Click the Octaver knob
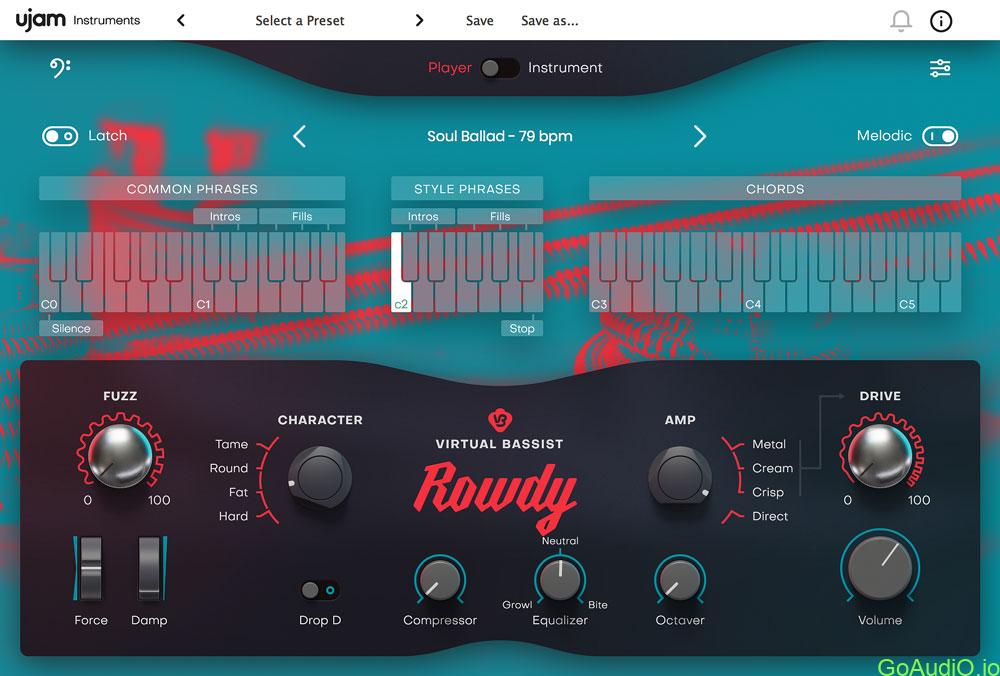1000x676 pixels. click(680, 579)
